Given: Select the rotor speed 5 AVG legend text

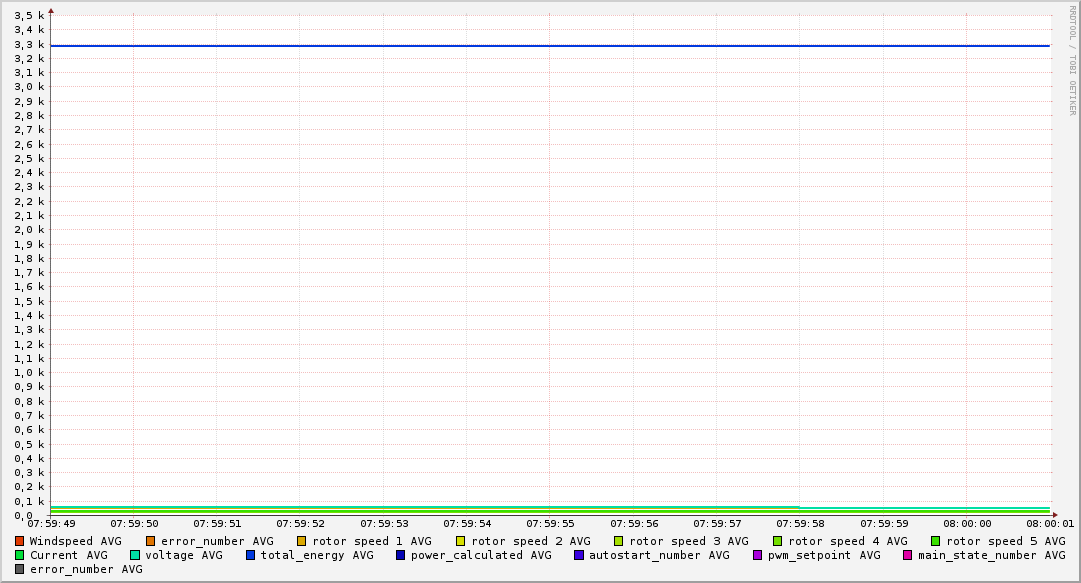Looking at the screenshot, I should click(1005, 541).
